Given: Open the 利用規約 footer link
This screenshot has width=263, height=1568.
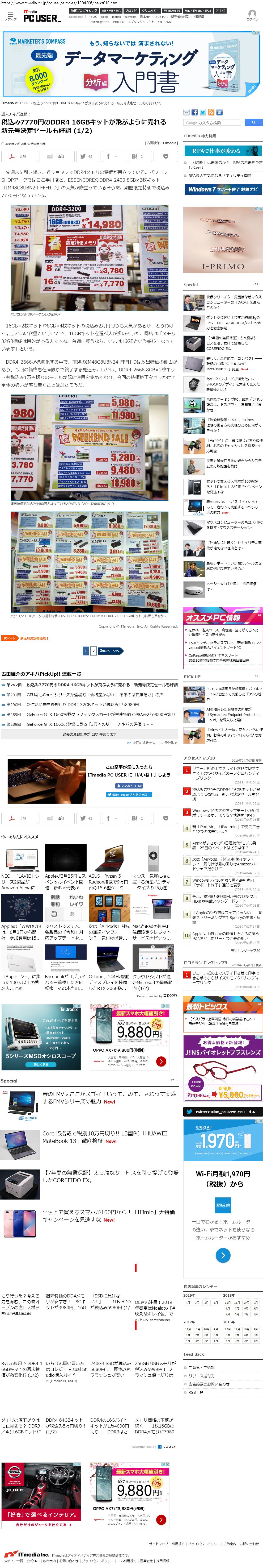Looking at the screenshot, I should 177,1543.
